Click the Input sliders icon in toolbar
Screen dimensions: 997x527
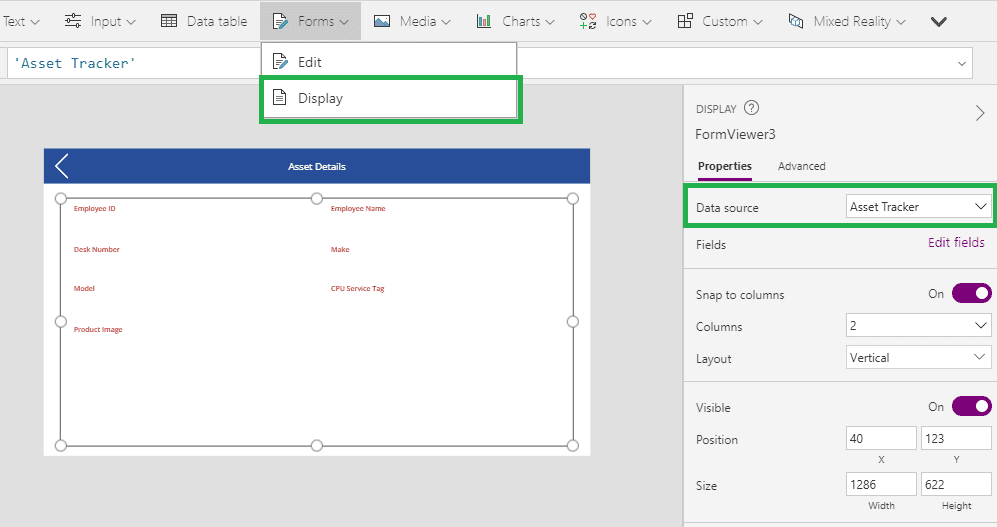point(73,21)
